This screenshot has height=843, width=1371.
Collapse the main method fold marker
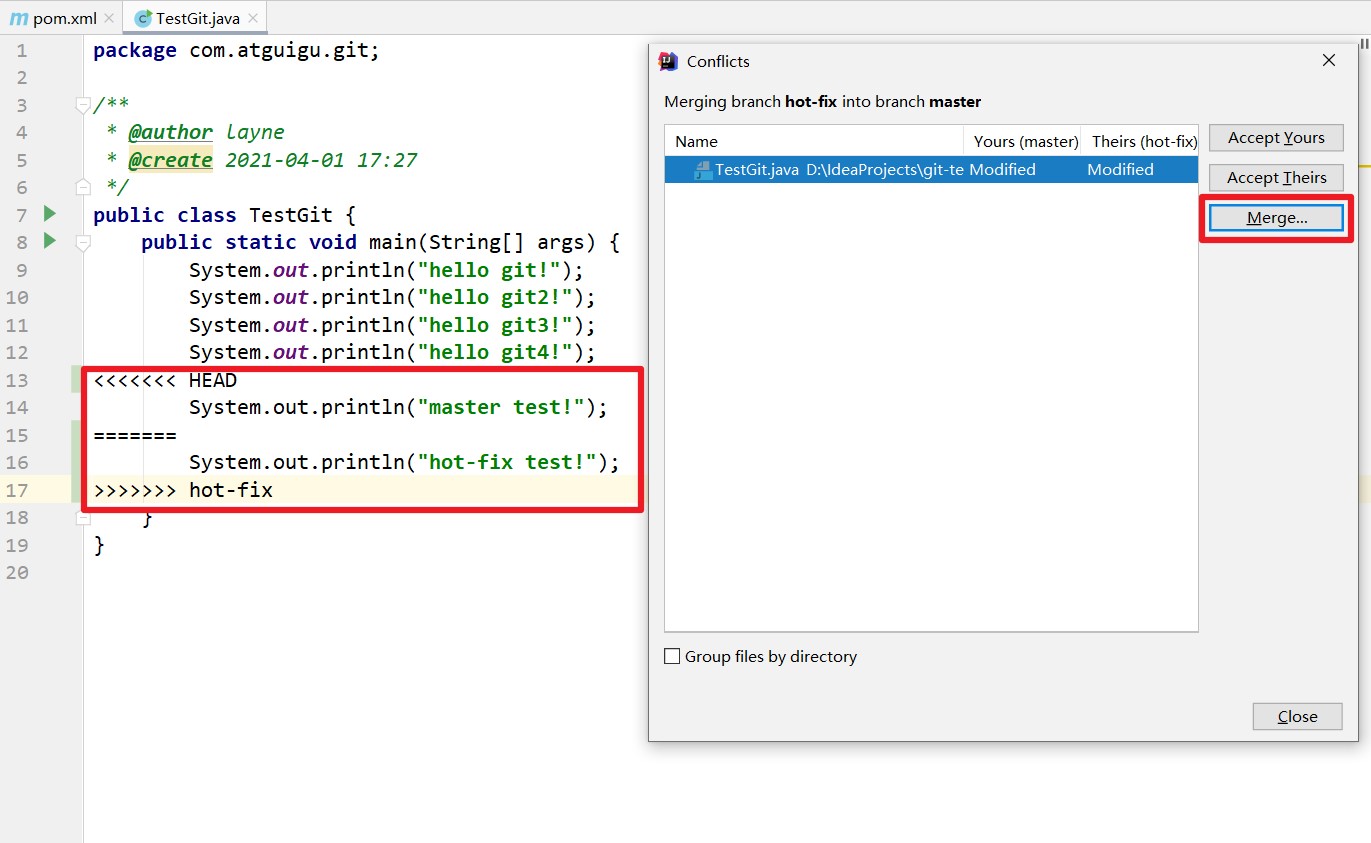pyautogui.click(x=83, y=242)
